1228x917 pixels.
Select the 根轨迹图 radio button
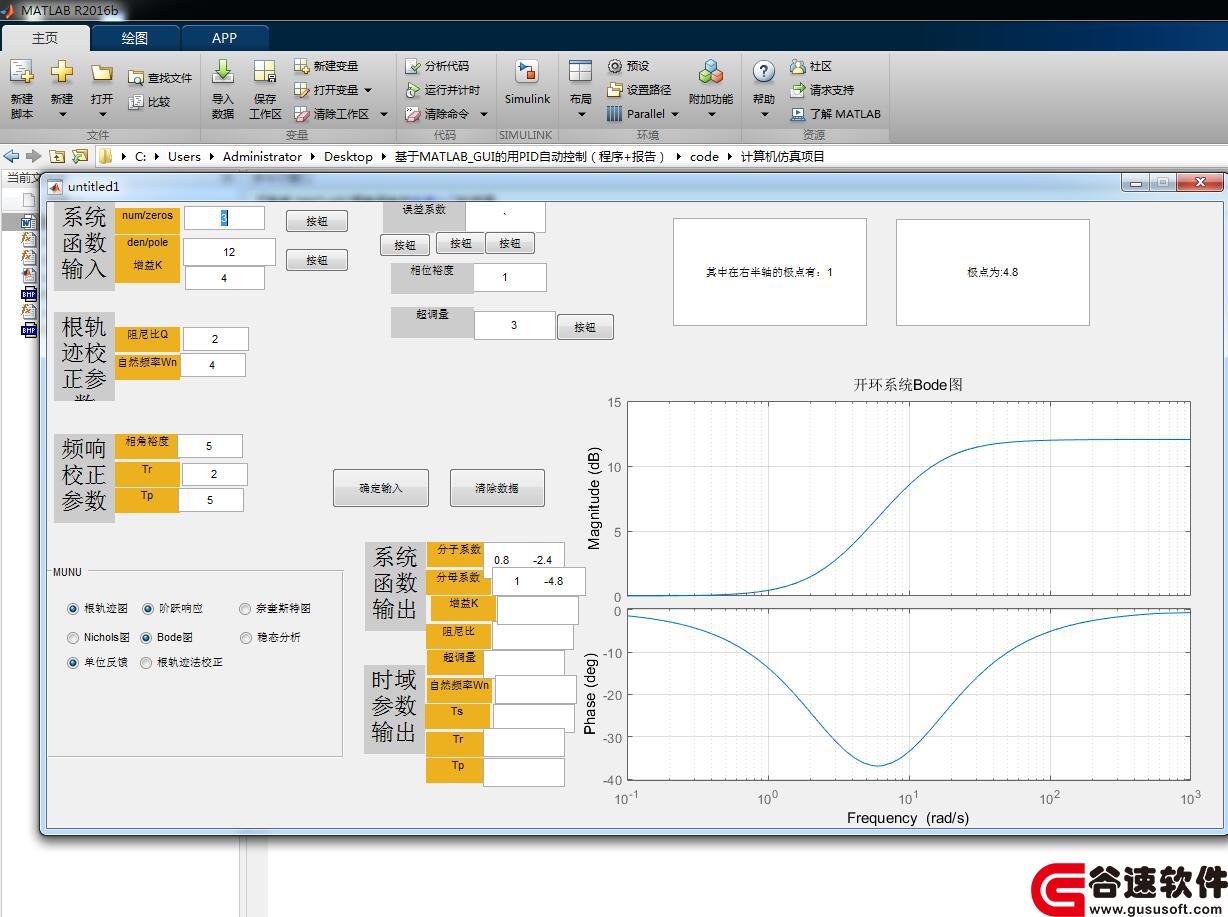tap(72, 608)
